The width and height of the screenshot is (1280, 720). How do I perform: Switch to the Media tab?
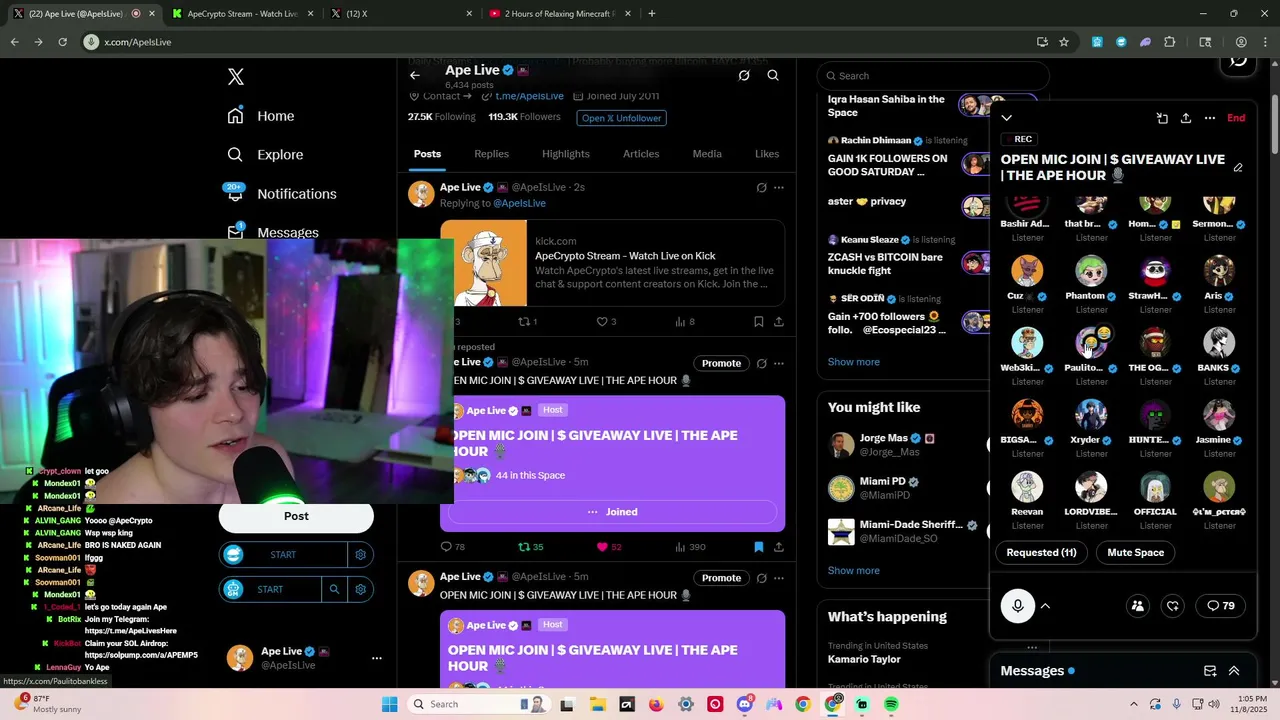point(707,154)
